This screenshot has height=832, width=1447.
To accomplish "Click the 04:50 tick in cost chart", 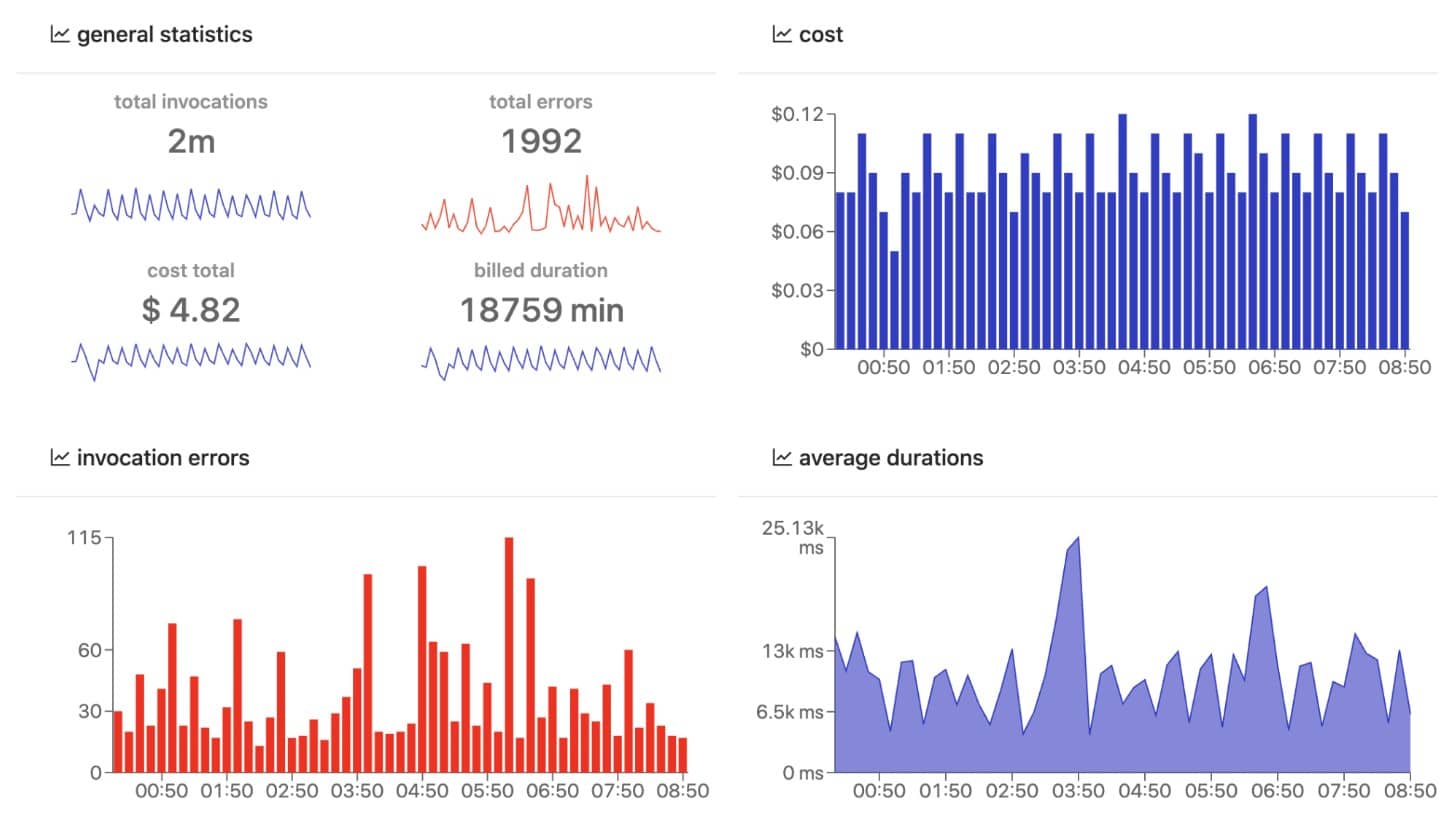I will coord(1144,368).
